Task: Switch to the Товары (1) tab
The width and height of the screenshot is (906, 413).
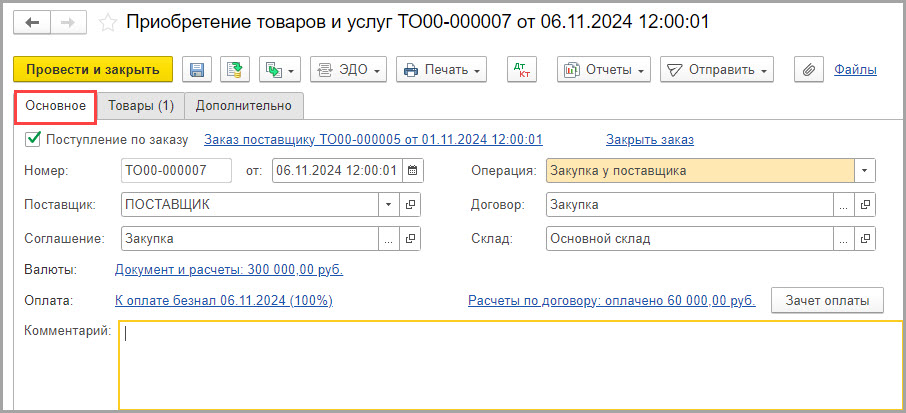Action: coord(141,106)
